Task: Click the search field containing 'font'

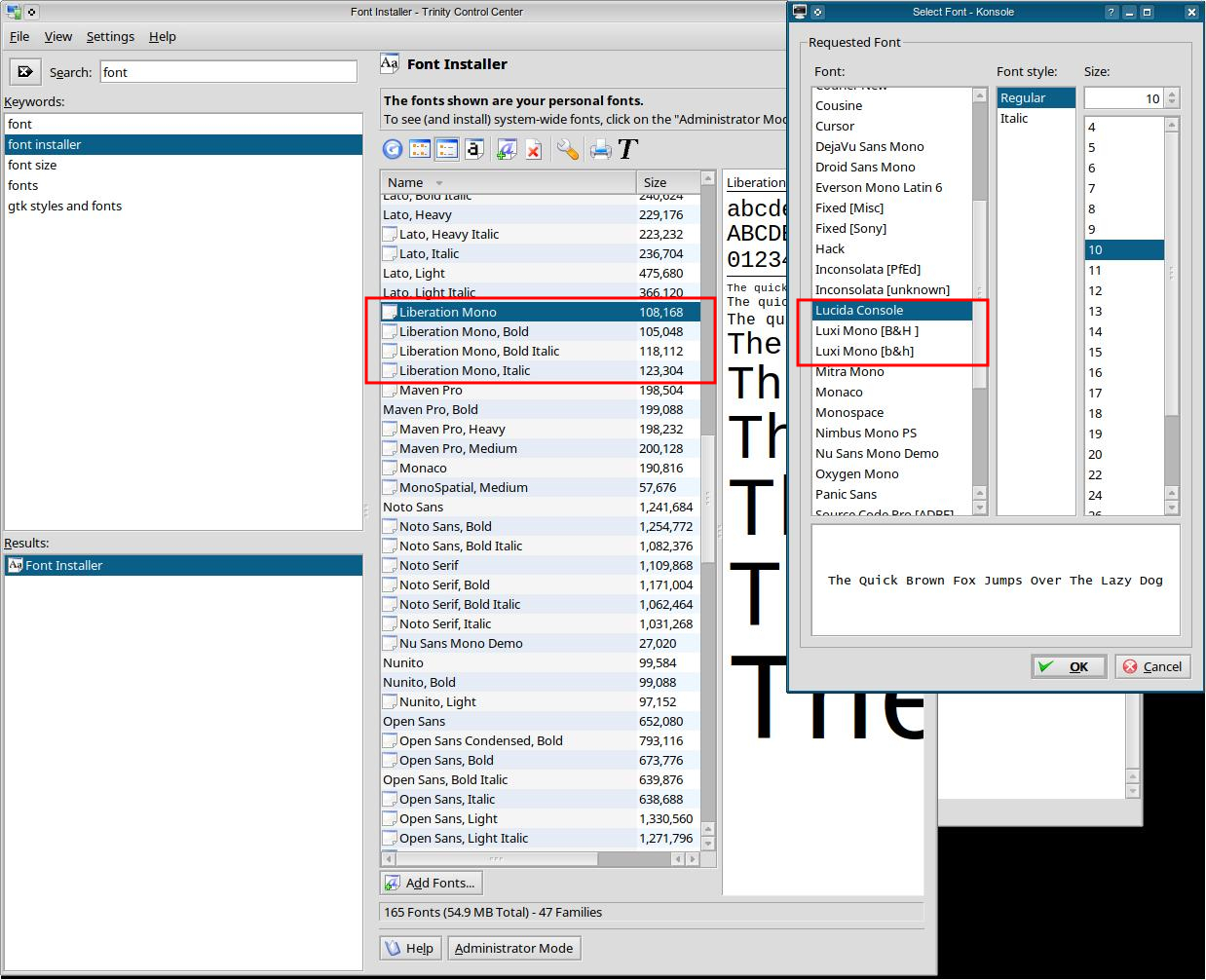Action: pos(228,72)
